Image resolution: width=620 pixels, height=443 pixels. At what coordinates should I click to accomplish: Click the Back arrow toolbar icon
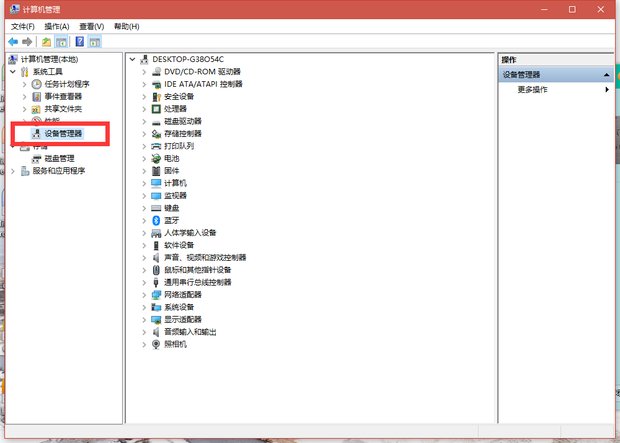tap(13, 42)
